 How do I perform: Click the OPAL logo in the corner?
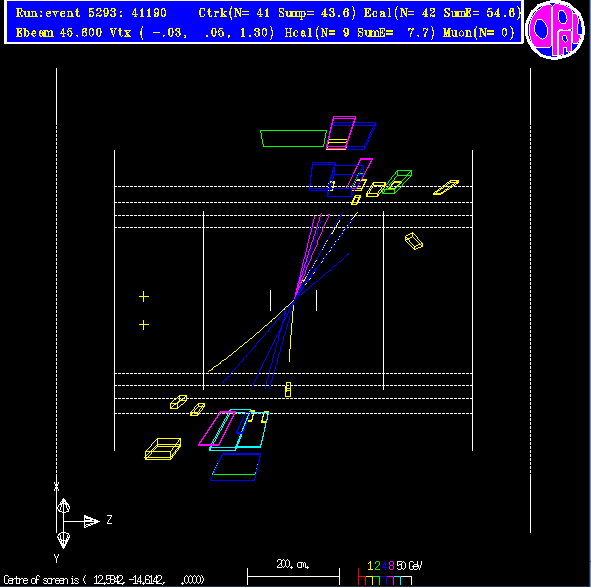(x=554, y=30)
